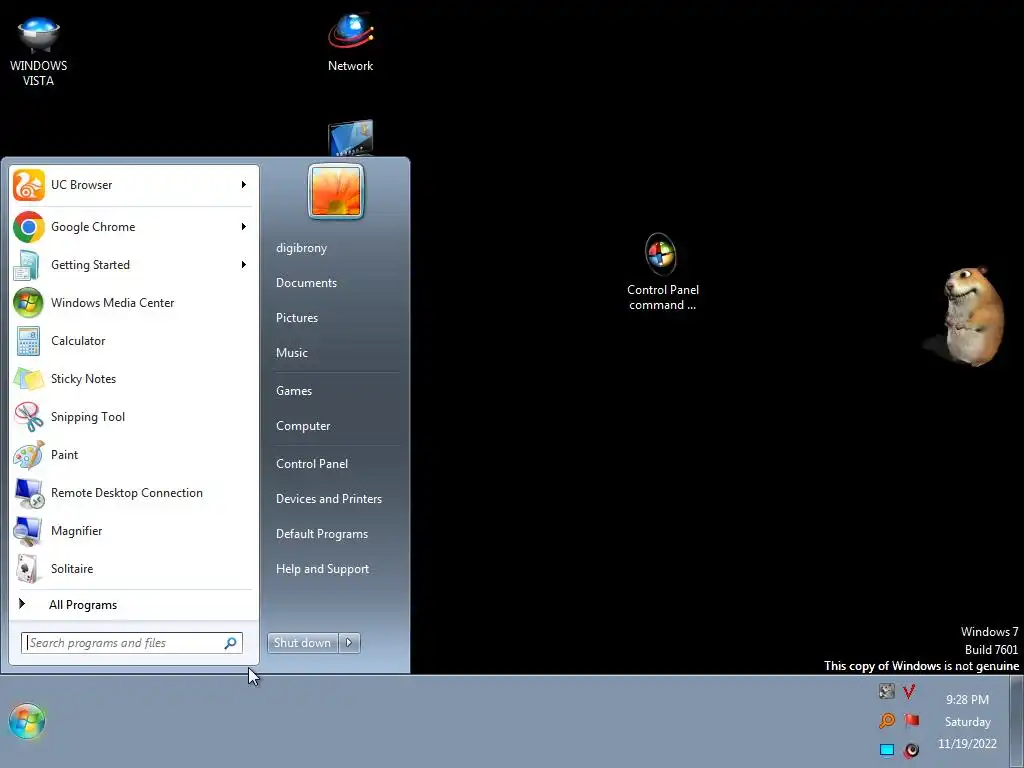The width and height of the screenshot is (1024, 768).
Task: Click the red flag tray icon
Action: click(912, 720)
